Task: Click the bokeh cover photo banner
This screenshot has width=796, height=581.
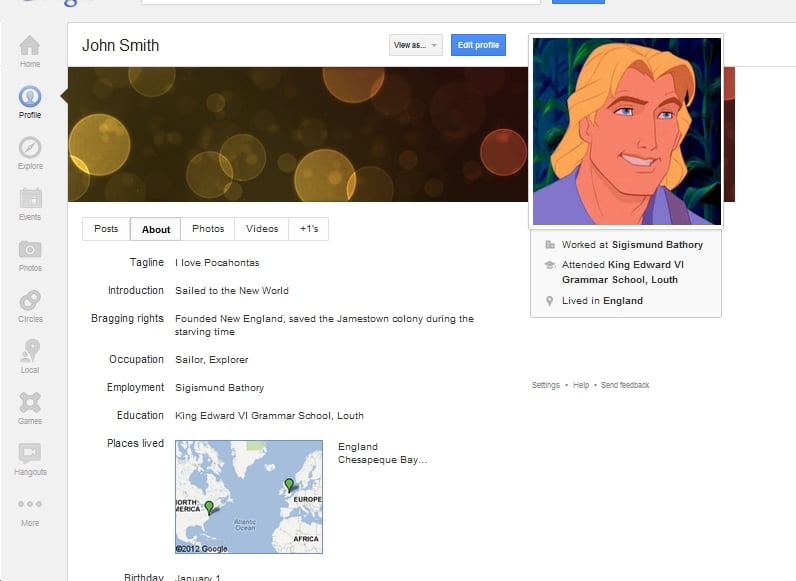Action: coord(297,135)
